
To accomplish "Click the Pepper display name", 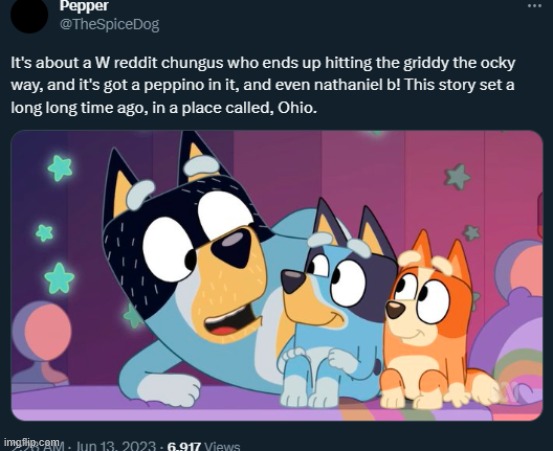I will pos(84,5).
